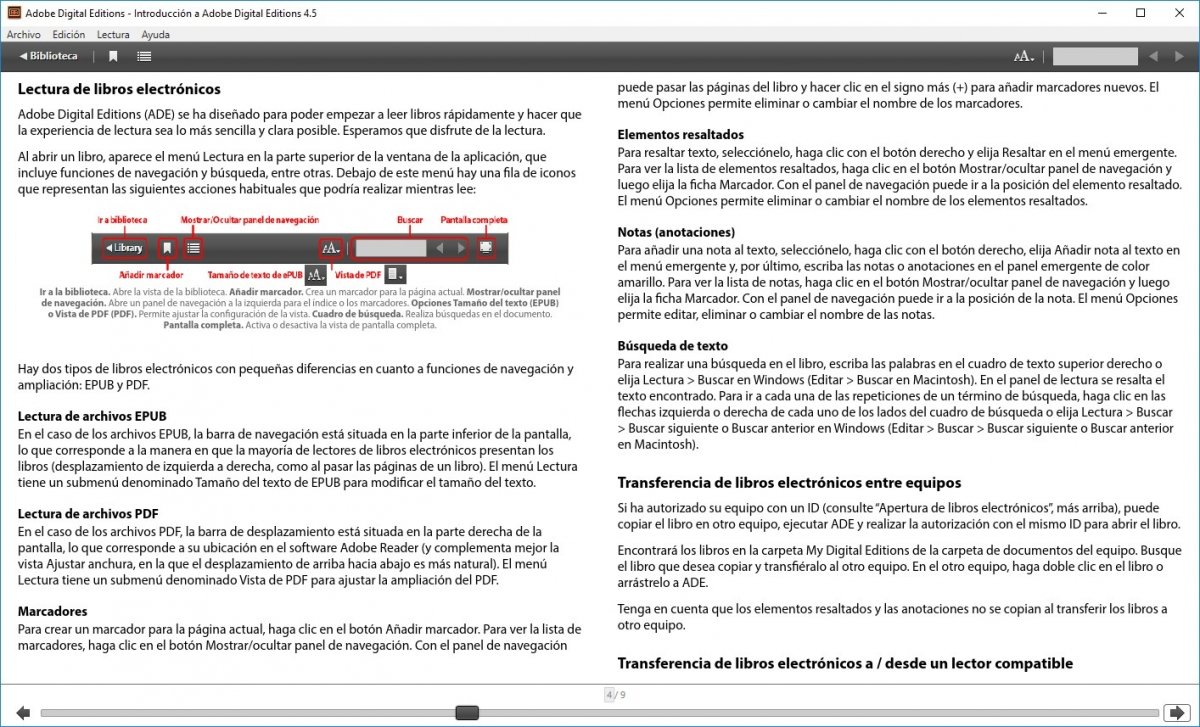
Task: Click heading Transferencia de libros electrónicos entre equipos
Action: point(789,483)
